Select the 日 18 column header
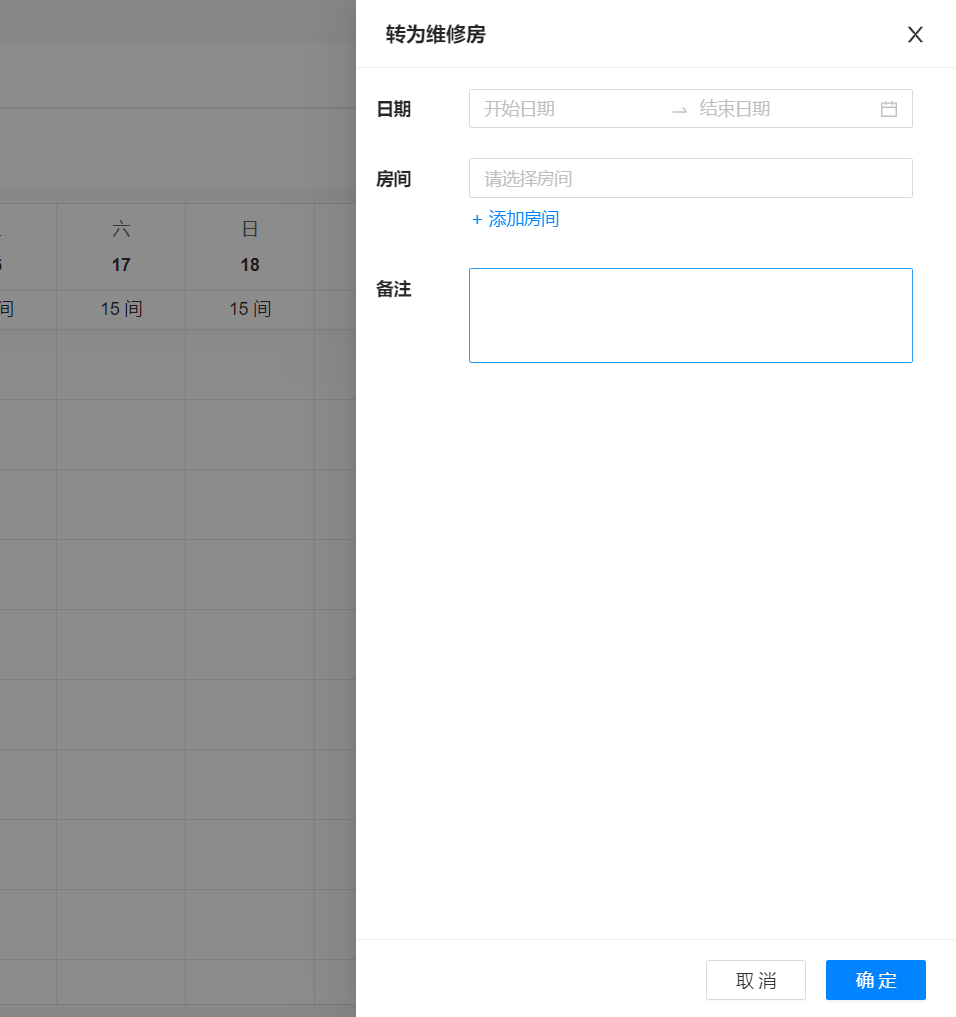956x1017 pixels. tap(250, 247)
